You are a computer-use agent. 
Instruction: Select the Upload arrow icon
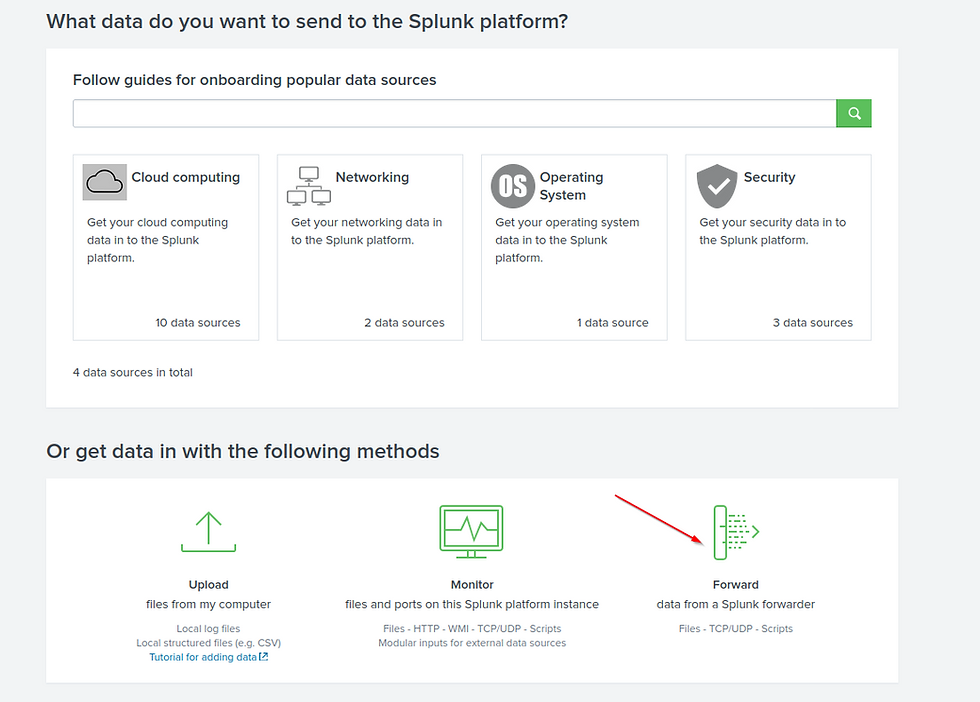pos(208,532)
